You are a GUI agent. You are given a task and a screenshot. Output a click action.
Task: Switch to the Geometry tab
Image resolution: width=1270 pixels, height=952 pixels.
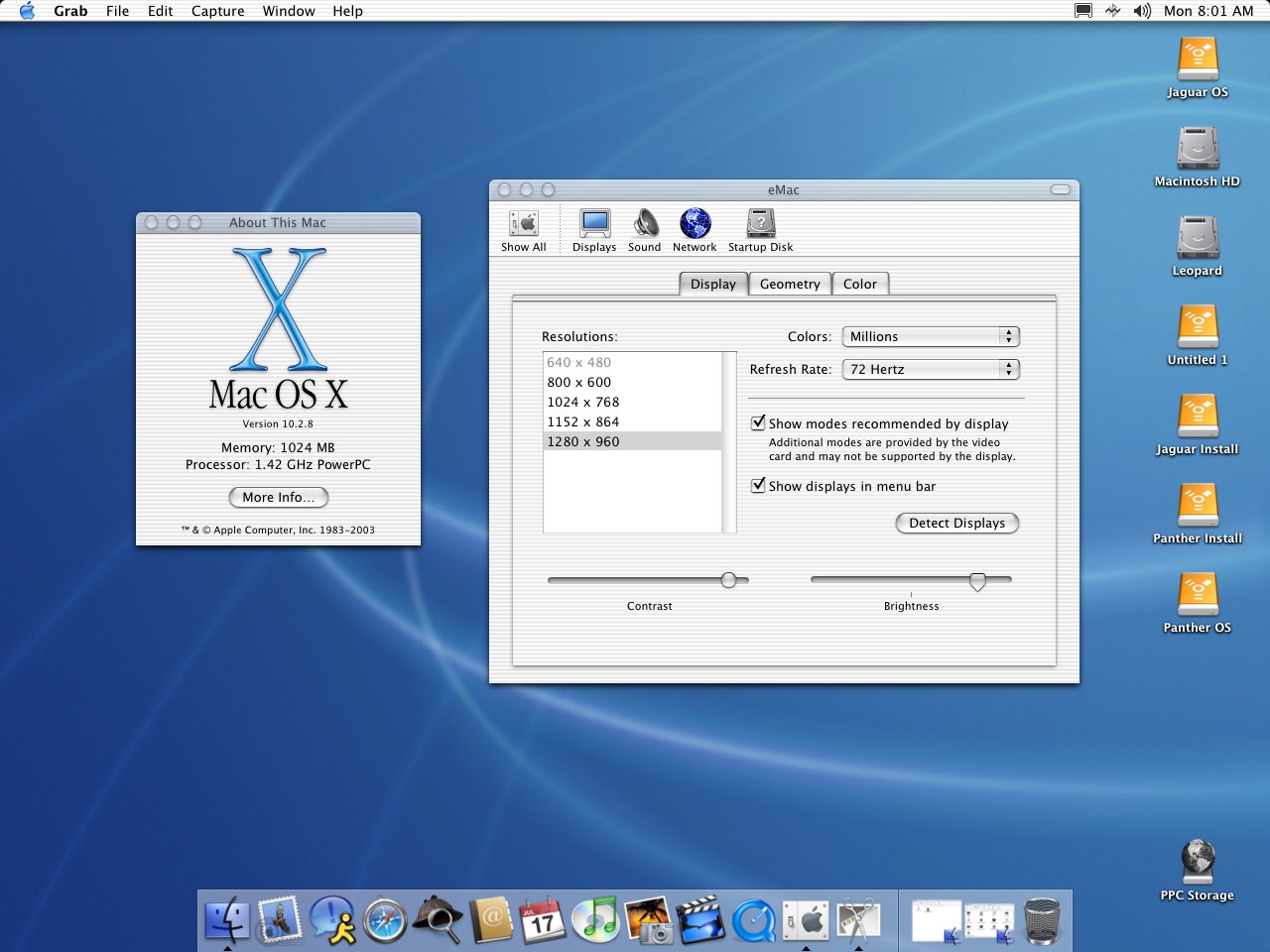(790, 285)
